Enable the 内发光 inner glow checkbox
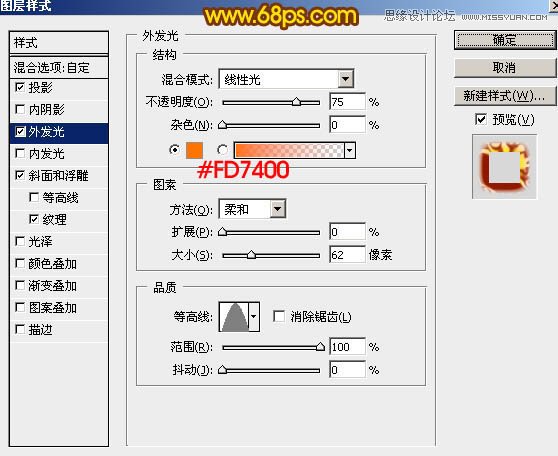 [20, 153]
